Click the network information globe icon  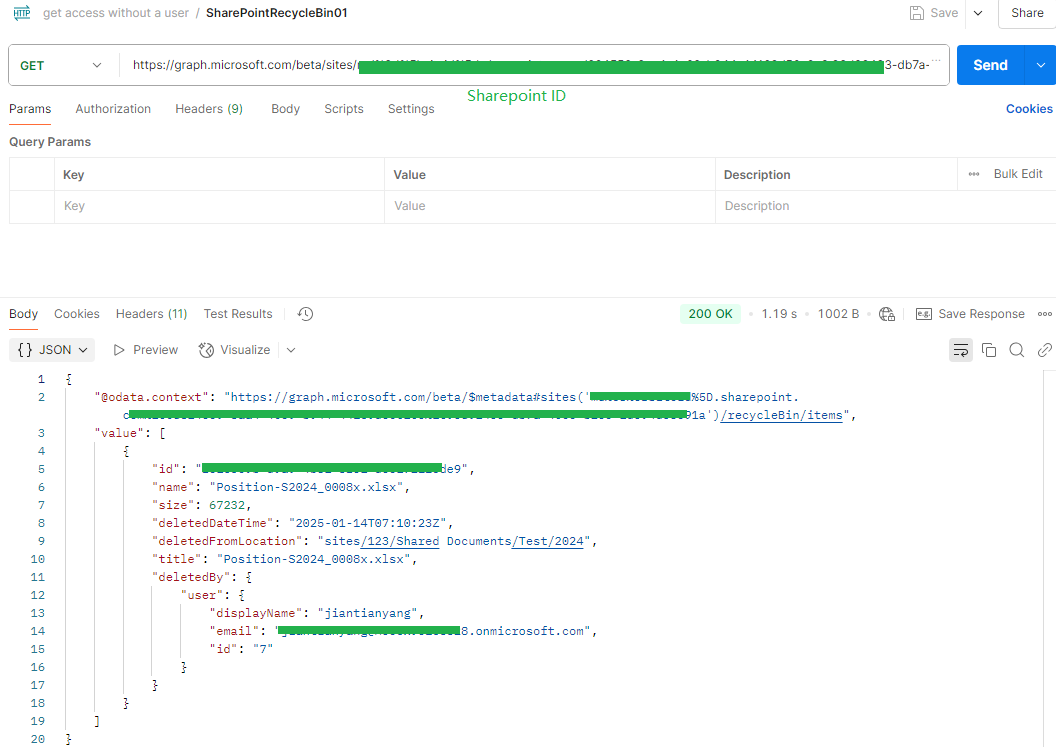tap(886, 313)
